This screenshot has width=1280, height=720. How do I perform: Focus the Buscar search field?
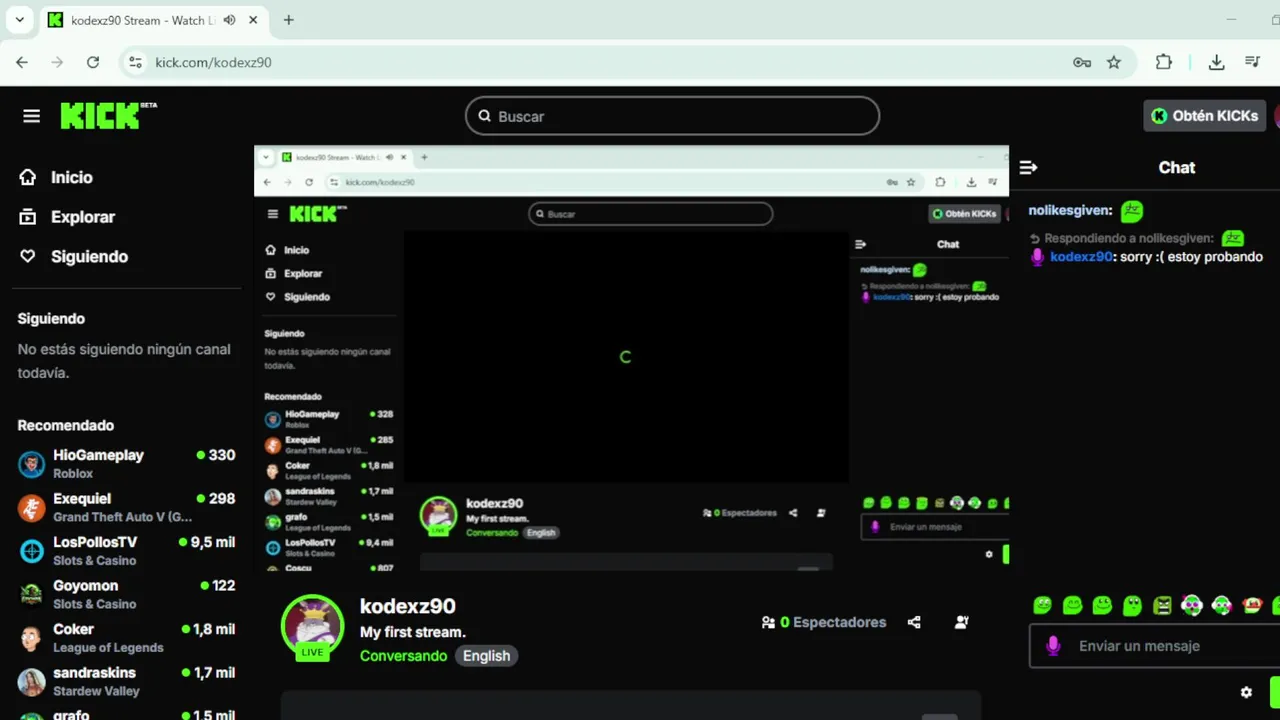(x=672, y=116)
